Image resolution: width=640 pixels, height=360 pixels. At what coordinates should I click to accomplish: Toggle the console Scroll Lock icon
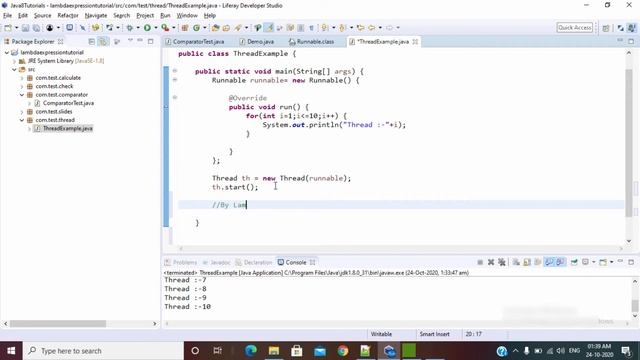tap(527, 262)
